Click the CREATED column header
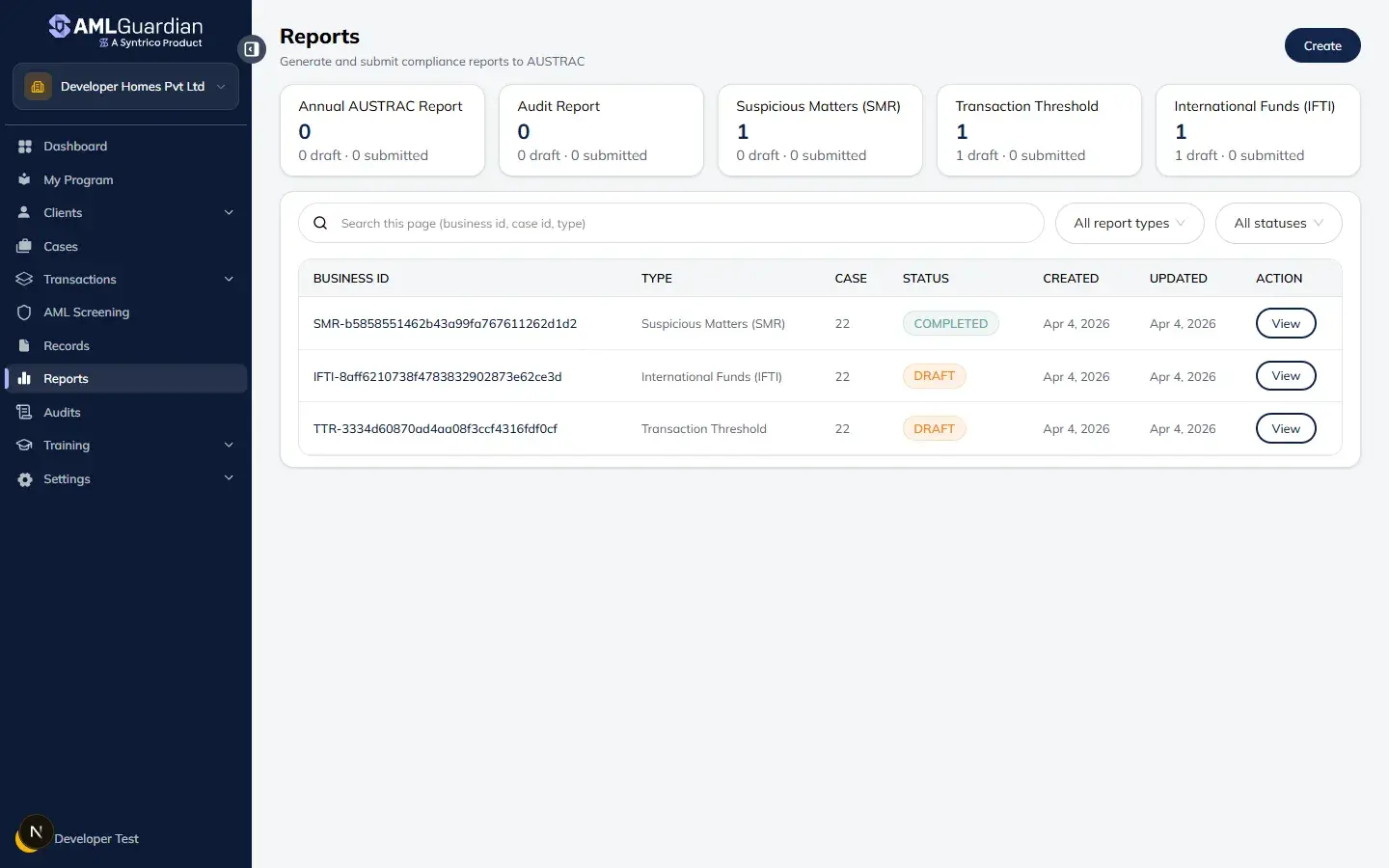The image size is (1389, 868). click(1071, 278)
